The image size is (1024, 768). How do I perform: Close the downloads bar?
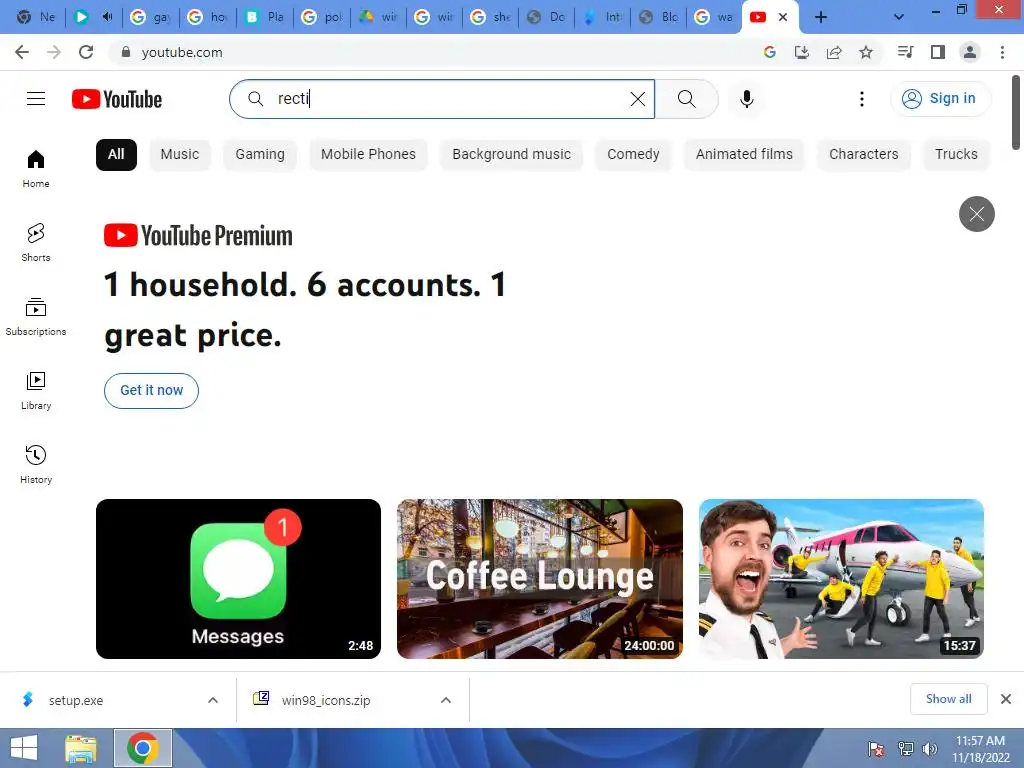pos(1006,699)
